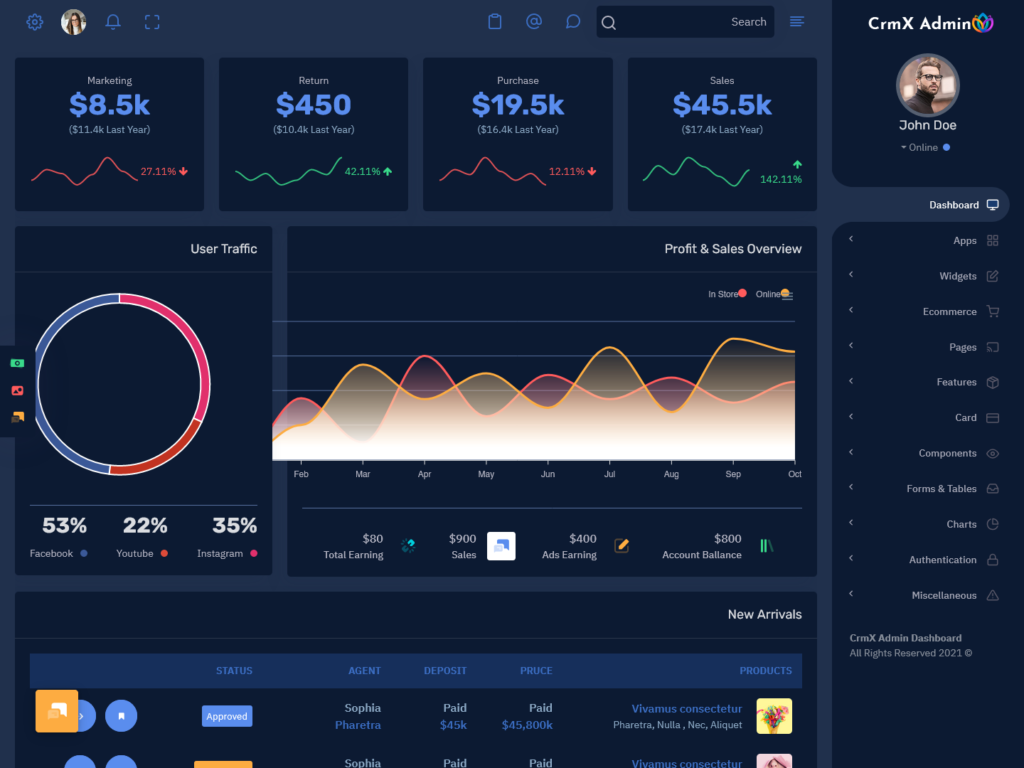This screenshot has width=1024, height=768.
Task: Open the Charts sidebar menu item
Action: pos(961,524)
